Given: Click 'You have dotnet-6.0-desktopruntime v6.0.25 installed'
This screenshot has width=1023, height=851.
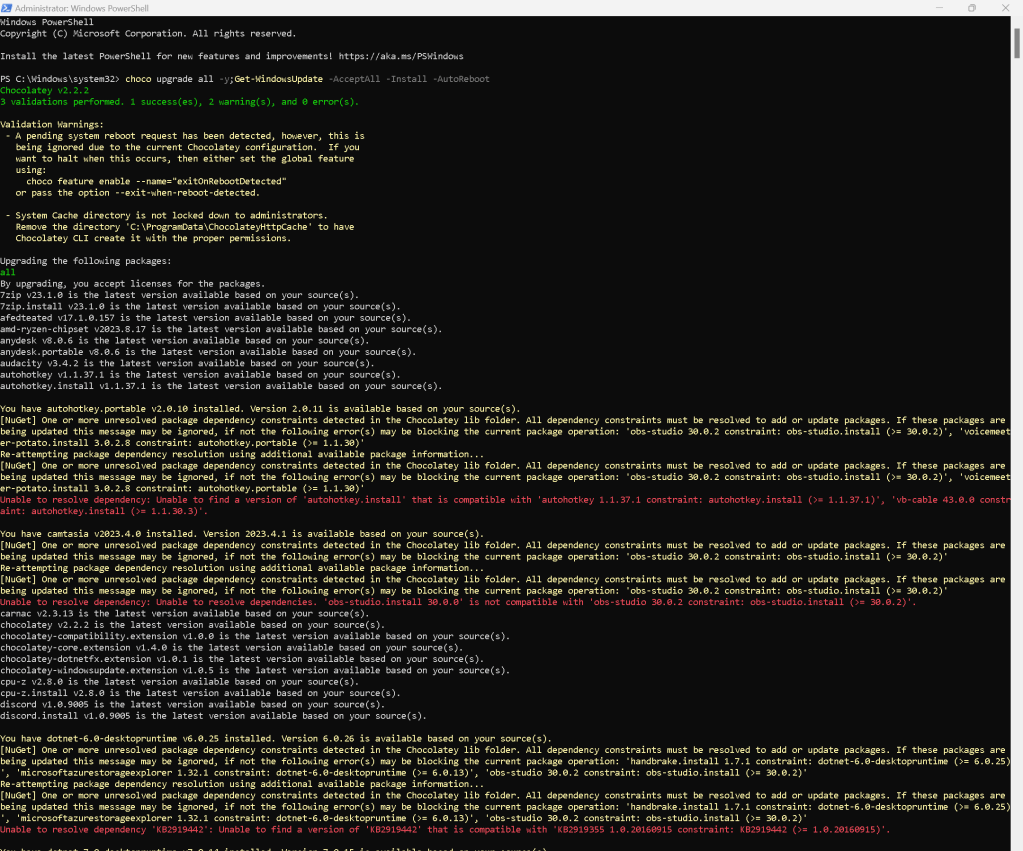Looking at the screenshot, I should point(137,739).
